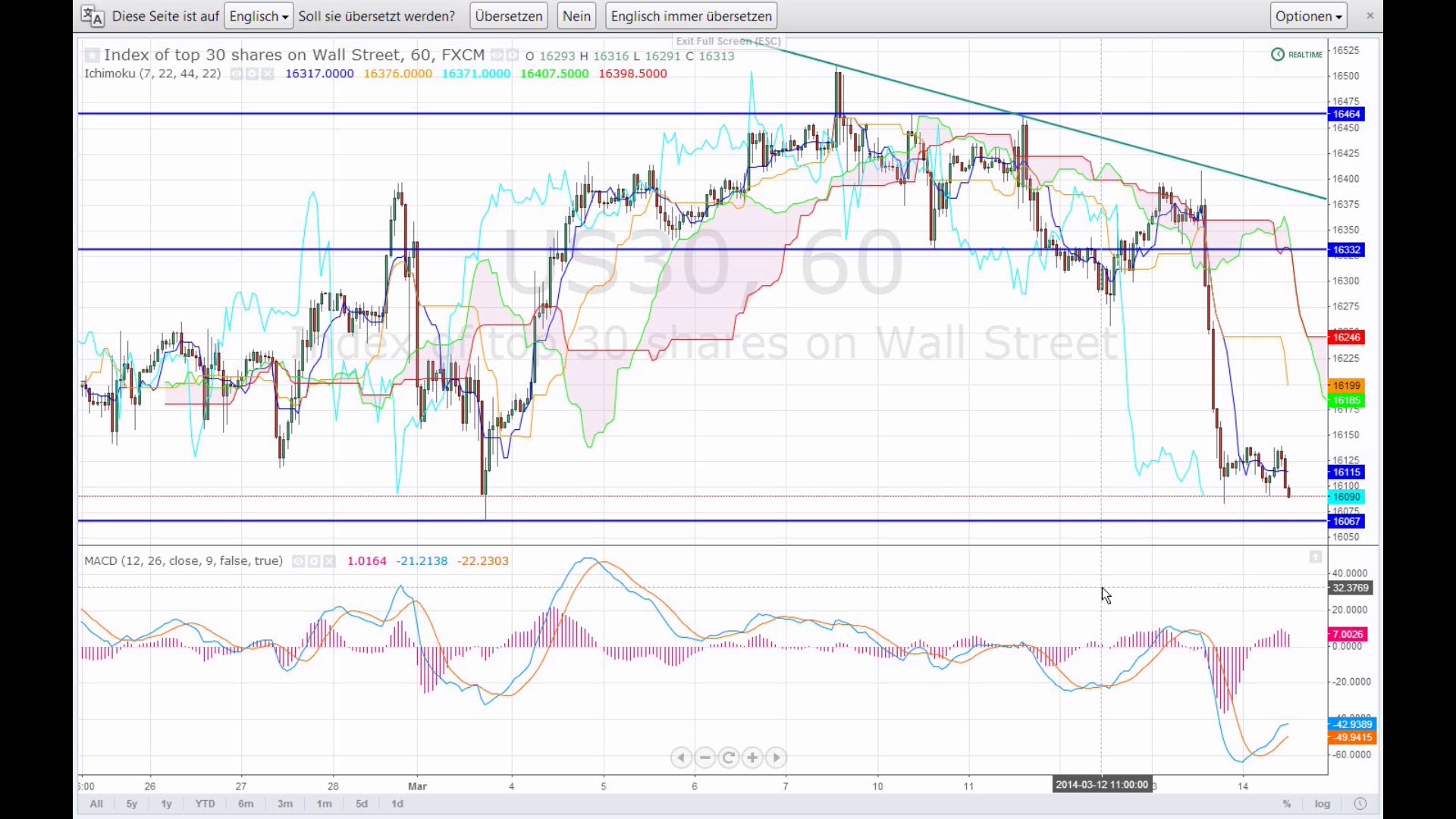Toggle log scale mode
The image size is (1456, 819).
(x=1323, y=804)
